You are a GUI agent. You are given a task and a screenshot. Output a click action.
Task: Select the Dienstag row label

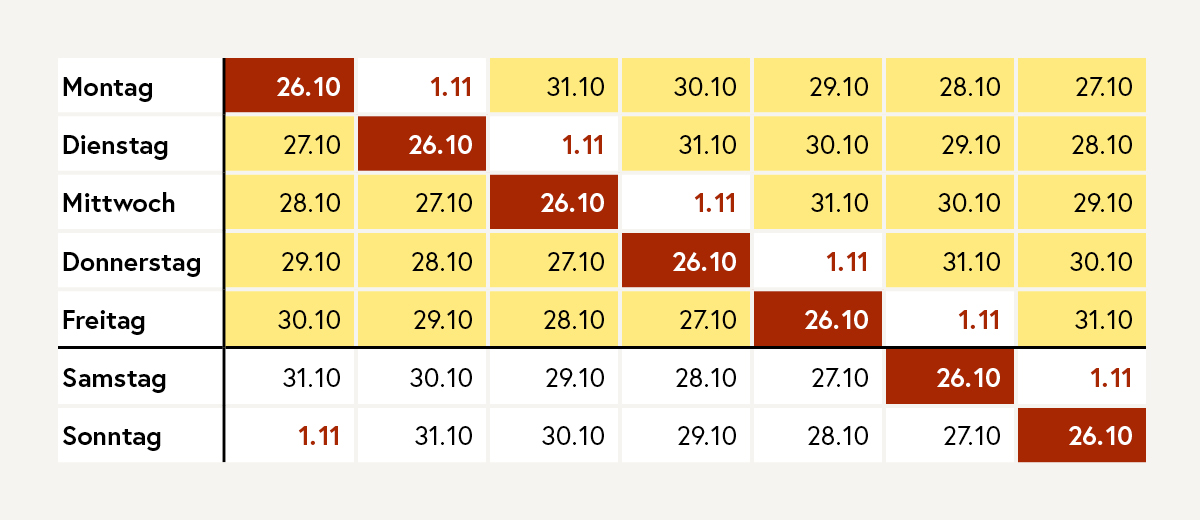114,145
